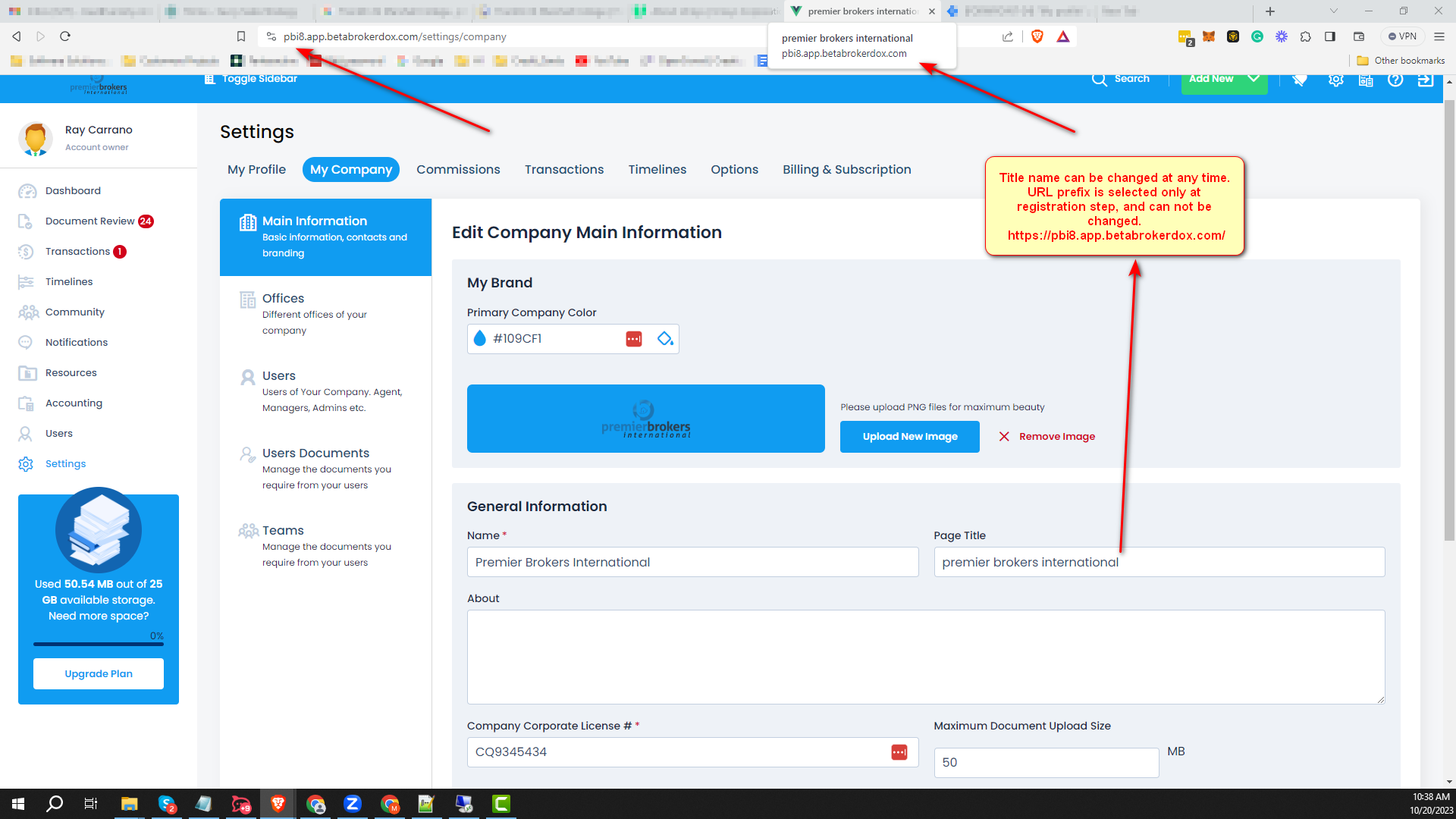Close the premier brokers international tab

(x=932, y=11)
